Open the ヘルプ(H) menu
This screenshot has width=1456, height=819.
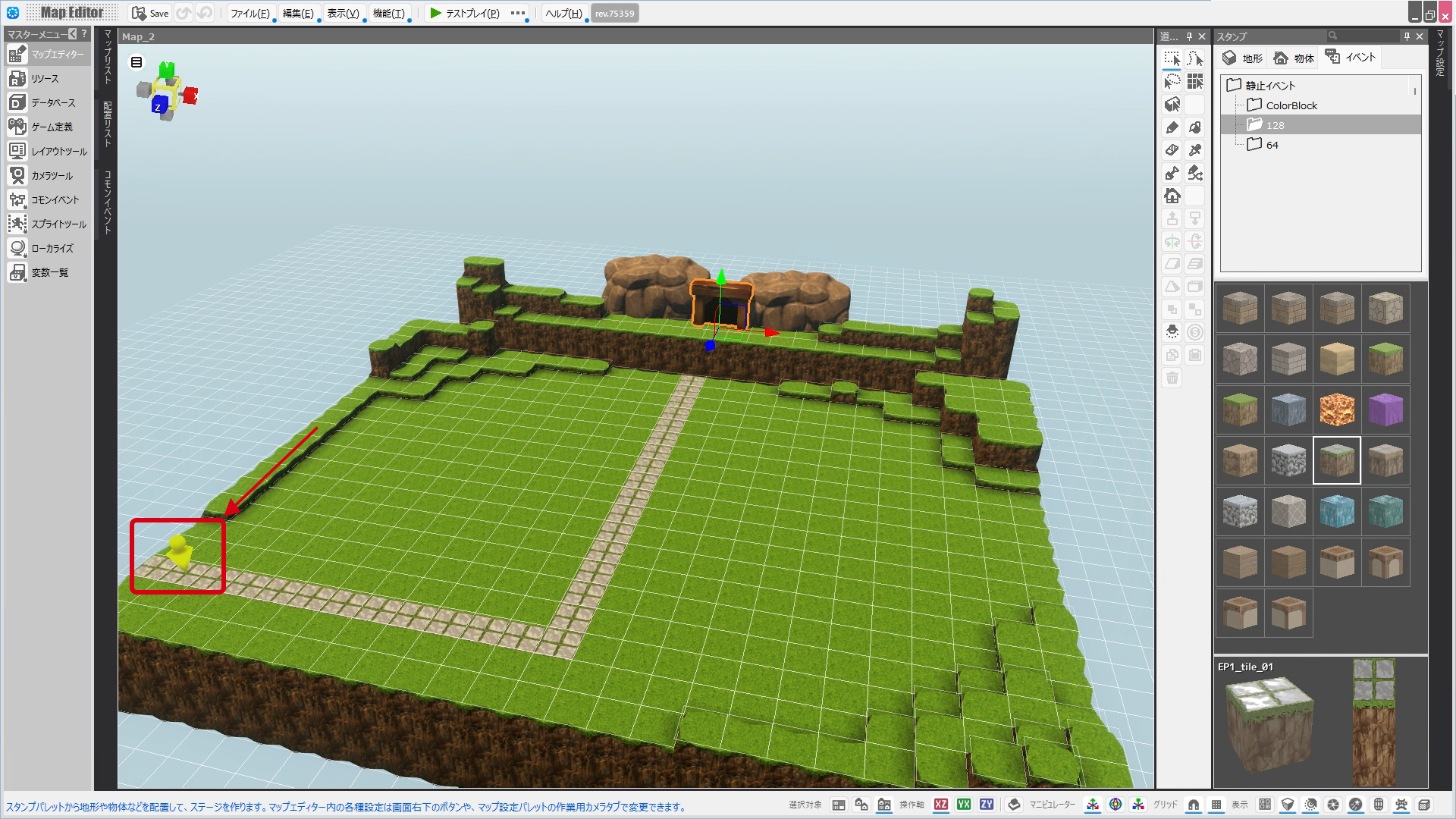pyautogui.click(x=564, y=13)
